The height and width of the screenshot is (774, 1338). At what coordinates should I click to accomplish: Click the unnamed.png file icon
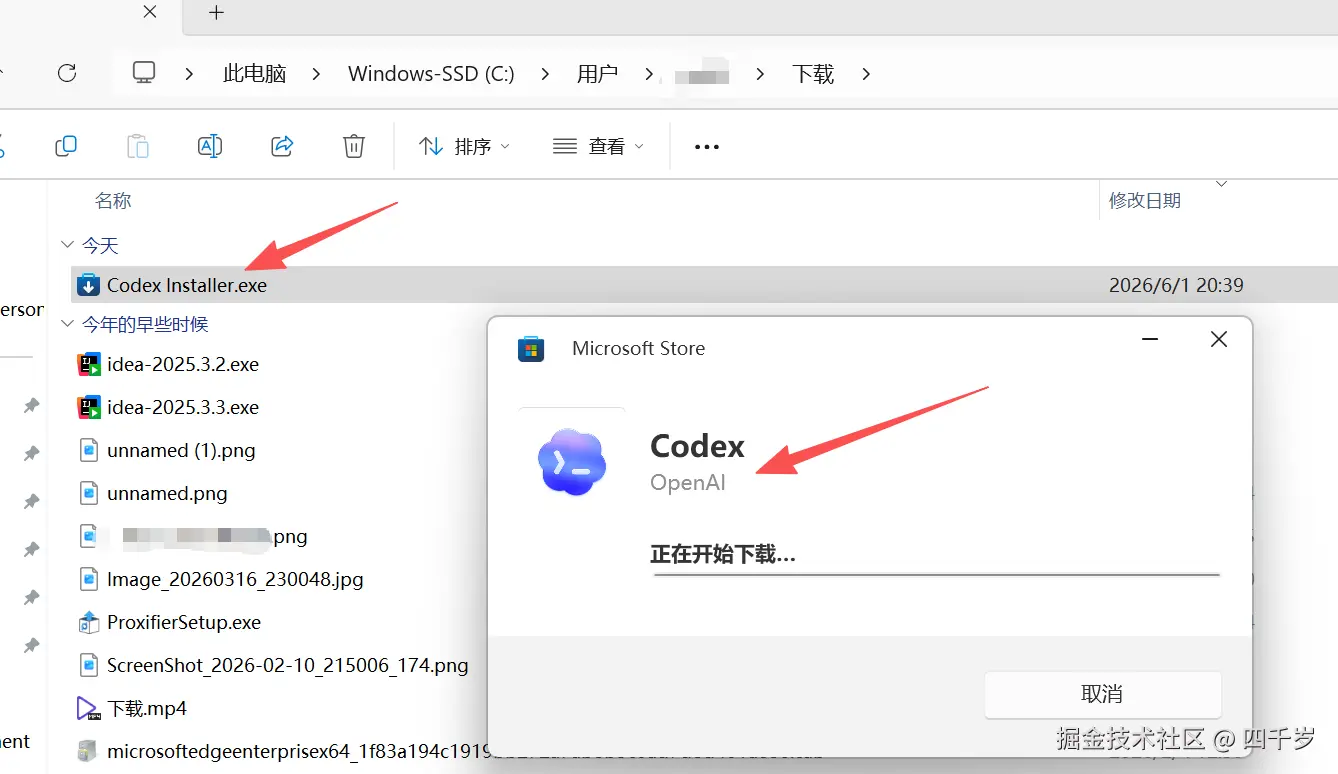pos(89,493)
